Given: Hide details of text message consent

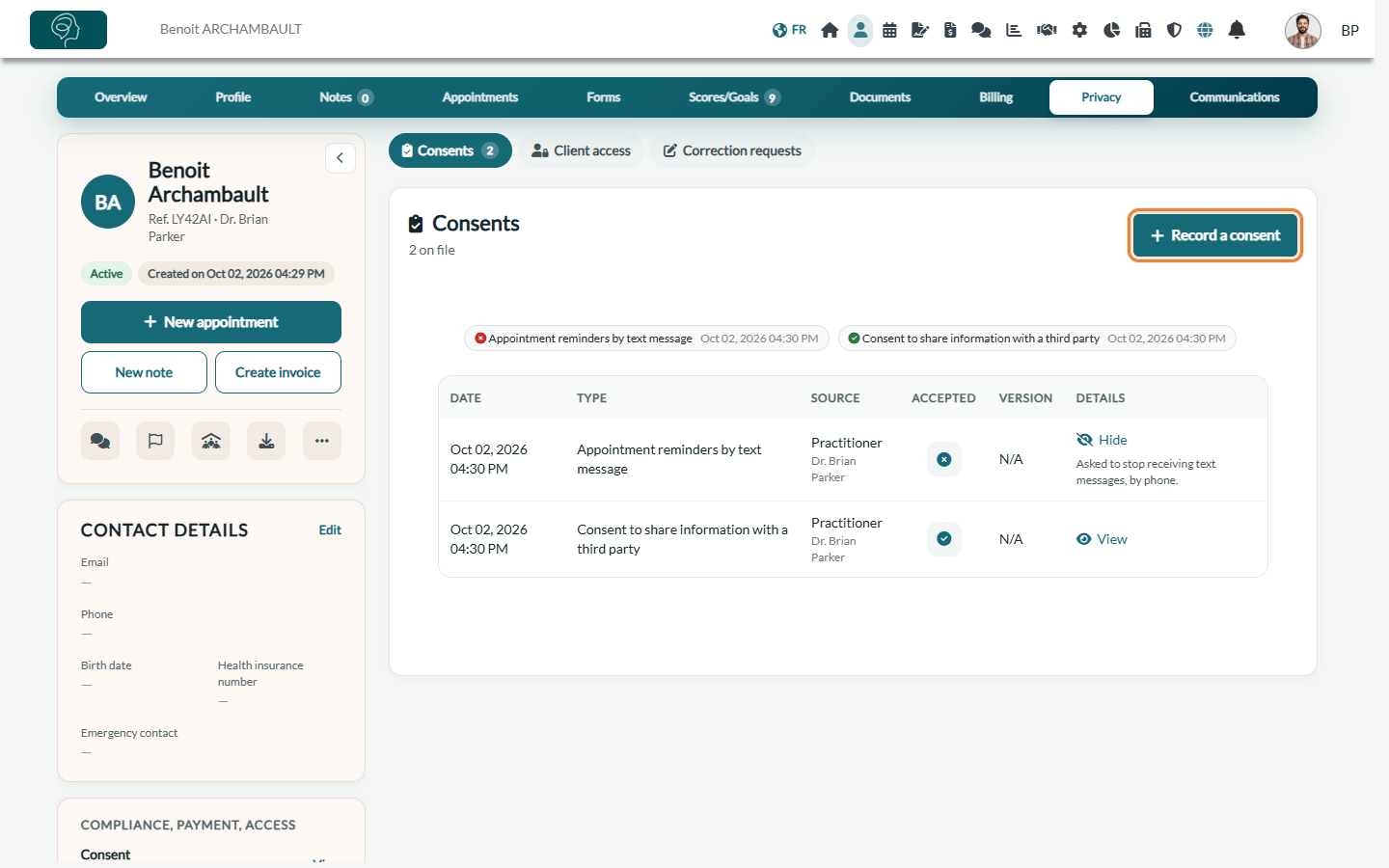Looking at the screenshot, I should (1102, 440).
